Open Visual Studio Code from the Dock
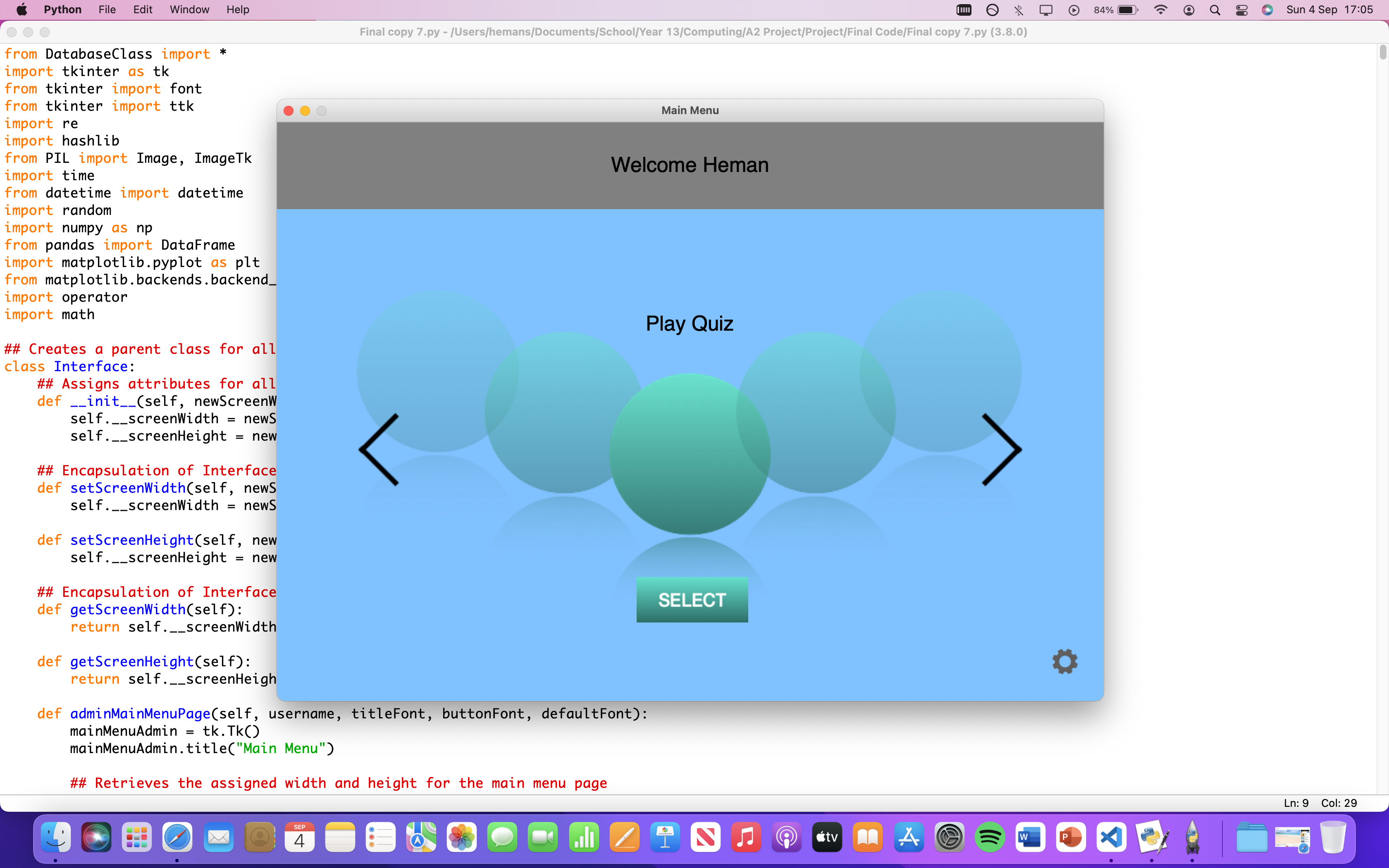Image resolution: width=1389 pixels, height=868 pixels. tap(1112, 837)
